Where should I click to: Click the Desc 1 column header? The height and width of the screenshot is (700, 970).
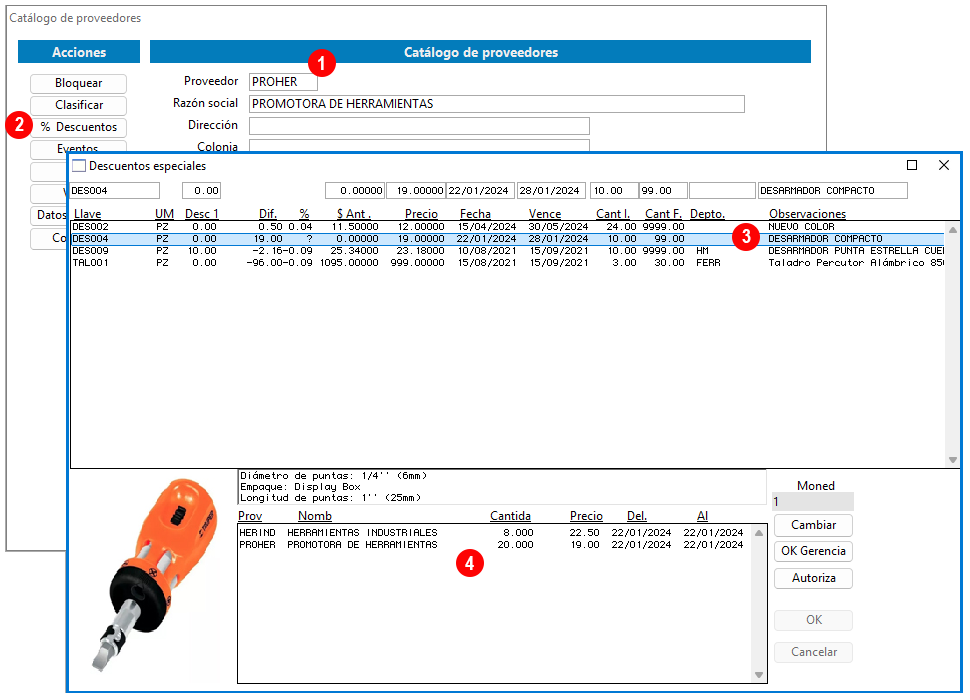(x=202, y=214)
